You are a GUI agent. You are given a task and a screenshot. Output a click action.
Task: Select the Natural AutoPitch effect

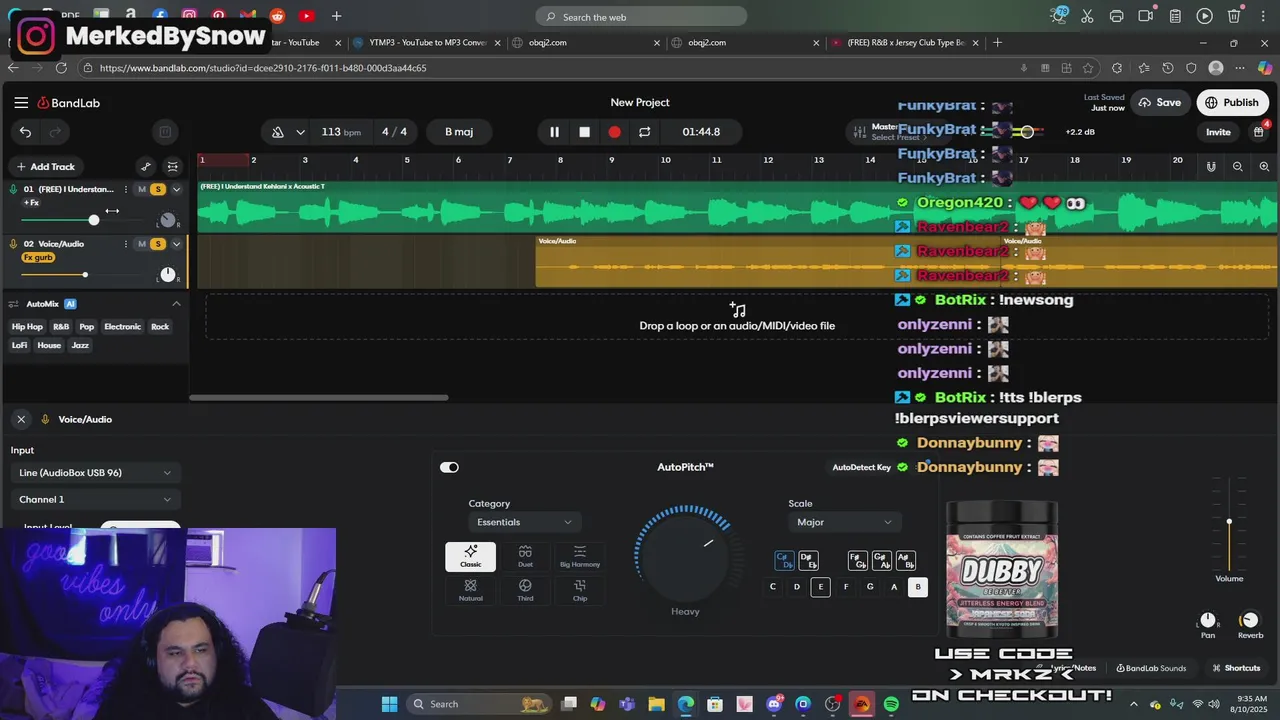(x=470, y=590)
